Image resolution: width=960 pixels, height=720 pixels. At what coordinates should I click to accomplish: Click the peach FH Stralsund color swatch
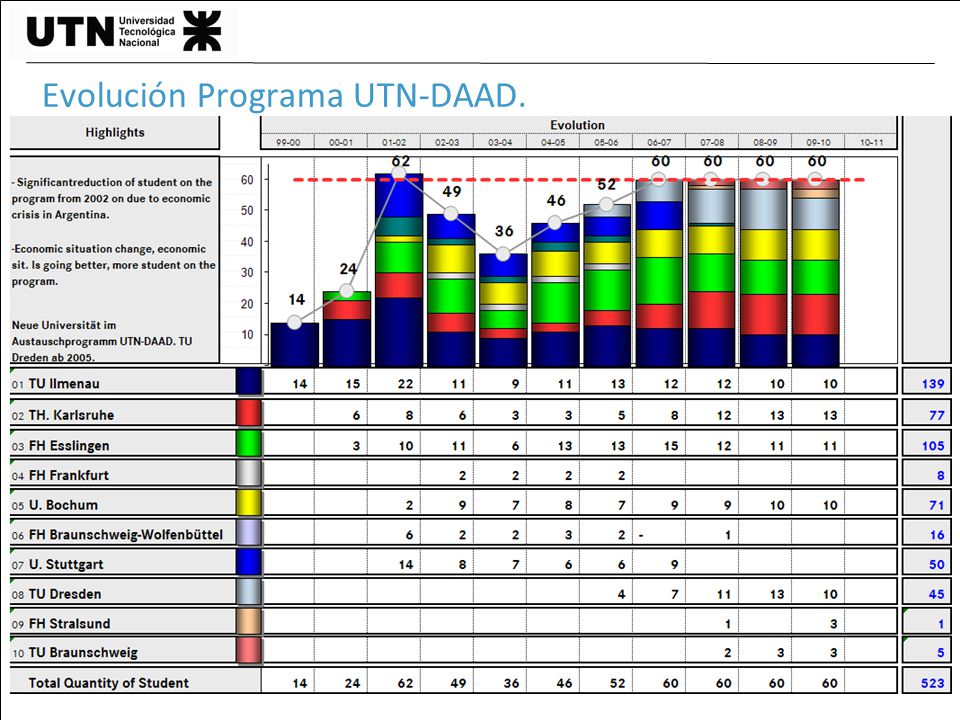point(249,622)
